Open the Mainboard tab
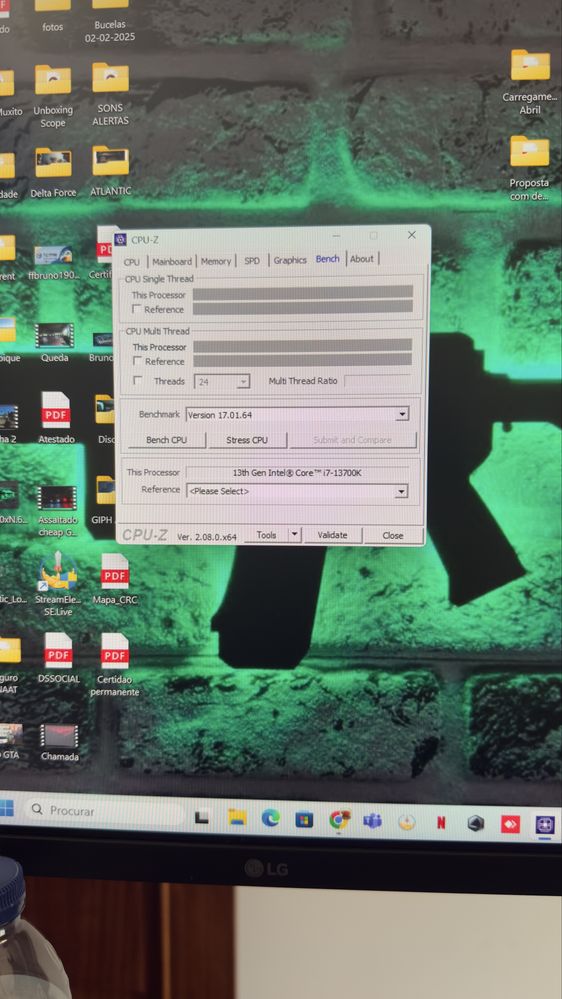This screenshot has width=562, height=999. 172,261
